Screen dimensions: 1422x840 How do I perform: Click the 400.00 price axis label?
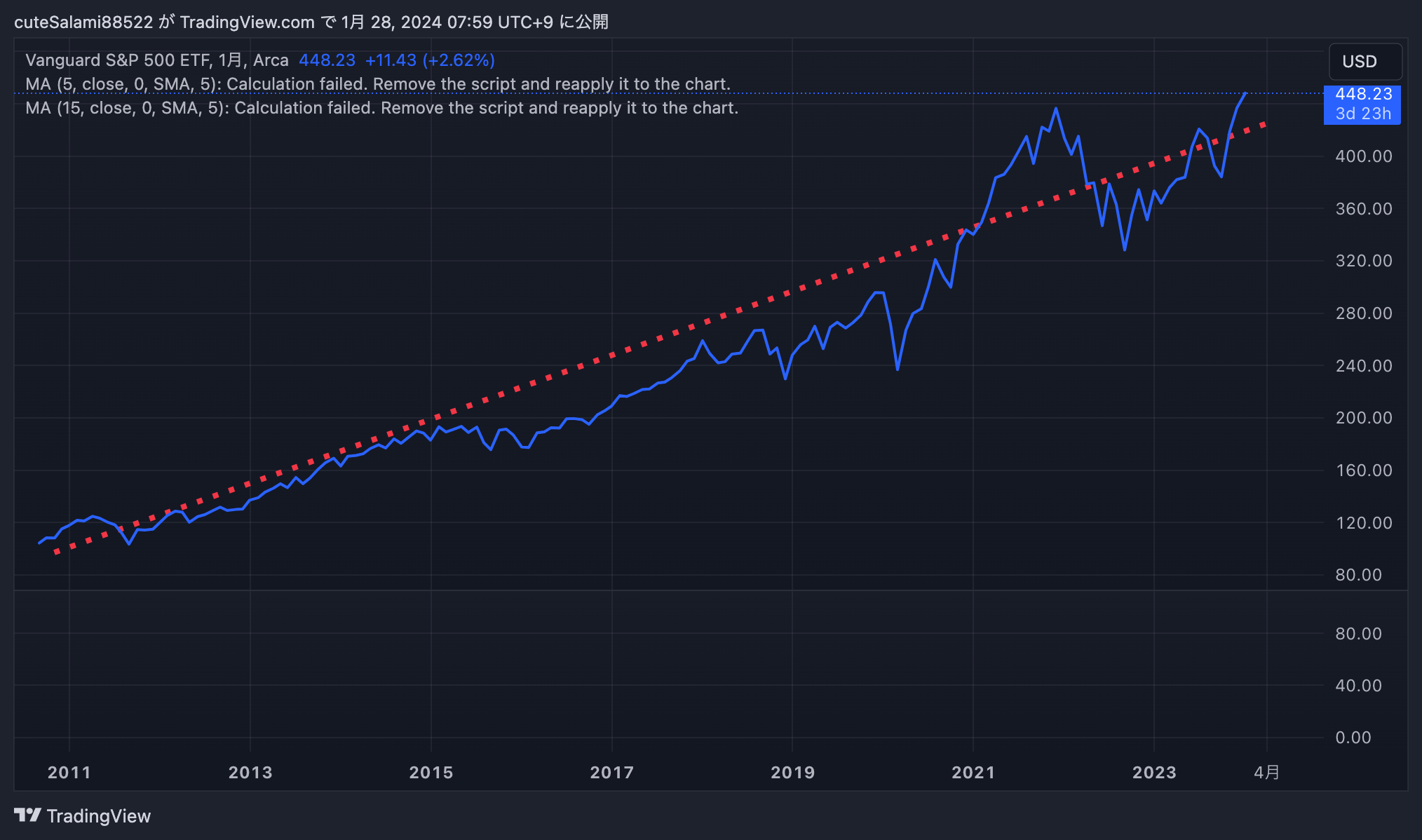tap(1363, 156)
